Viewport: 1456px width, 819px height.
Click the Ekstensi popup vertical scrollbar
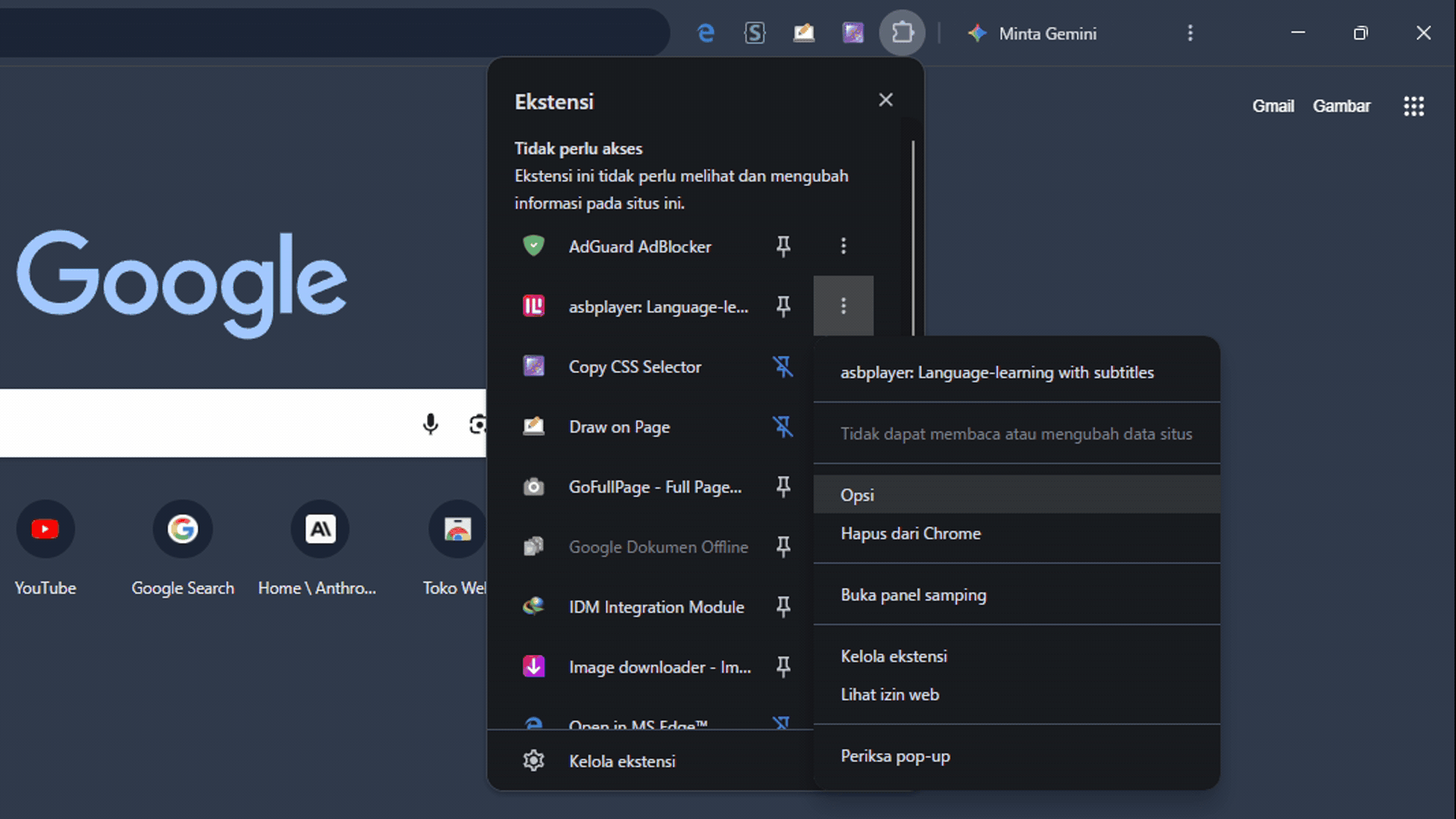[x=913, y=237]
